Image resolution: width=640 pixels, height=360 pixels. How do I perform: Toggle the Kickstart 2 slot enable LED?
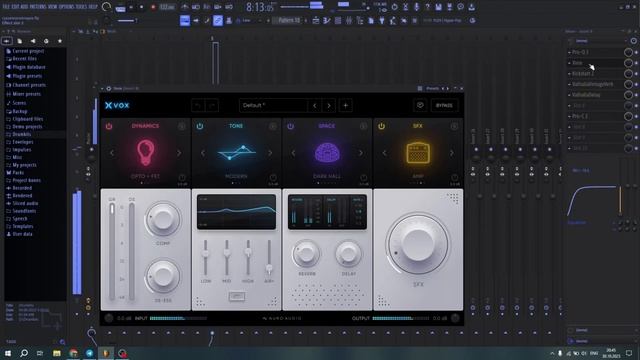tap(636, 73)
